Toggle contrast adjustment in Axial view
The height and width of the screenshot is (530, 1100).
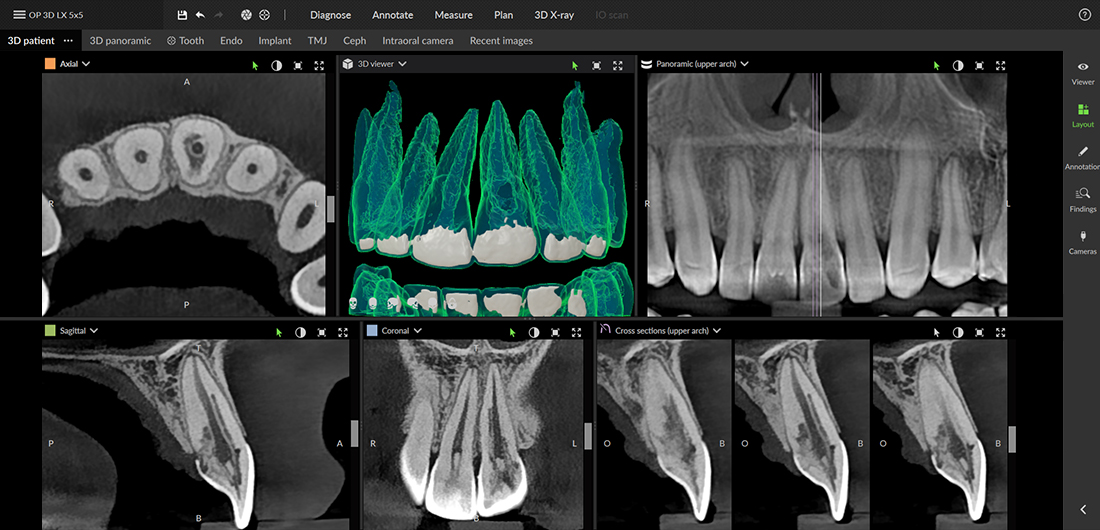point(277,65)
